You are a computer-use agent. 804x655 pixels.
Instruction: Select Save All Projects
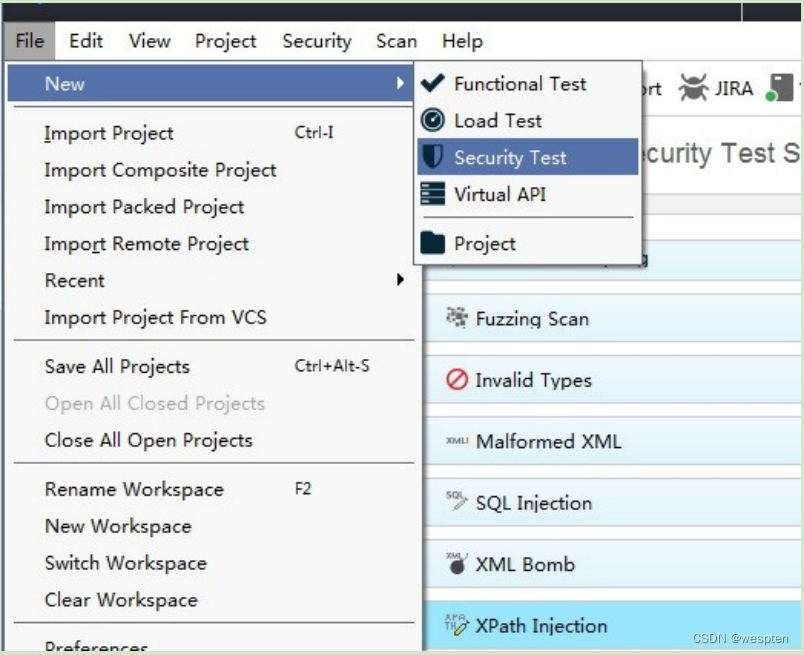[x=117, y=366]
